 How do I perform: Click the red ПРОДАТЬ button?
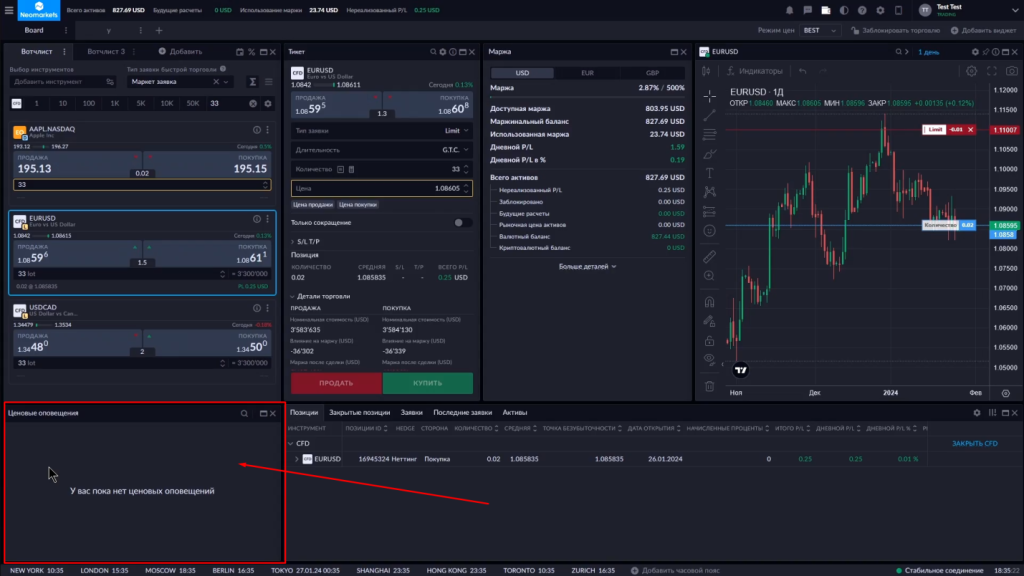click(336, 383)
